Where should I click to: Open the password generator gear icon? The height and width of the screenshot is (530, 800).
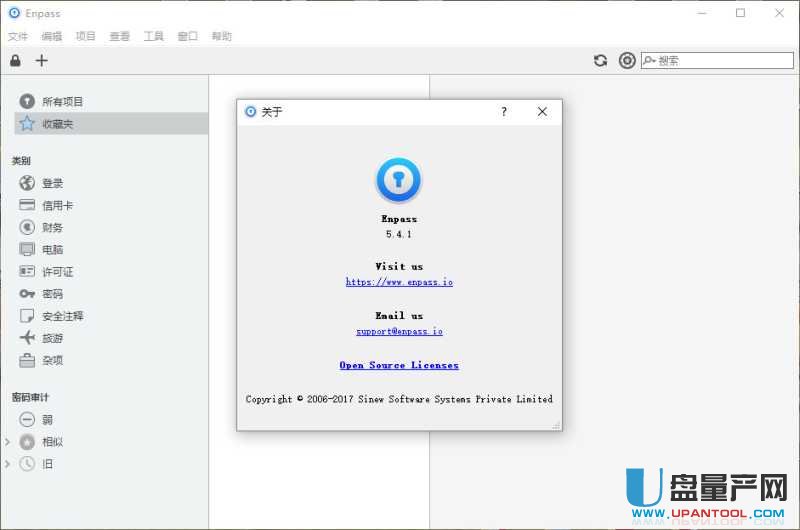(627, 60)
